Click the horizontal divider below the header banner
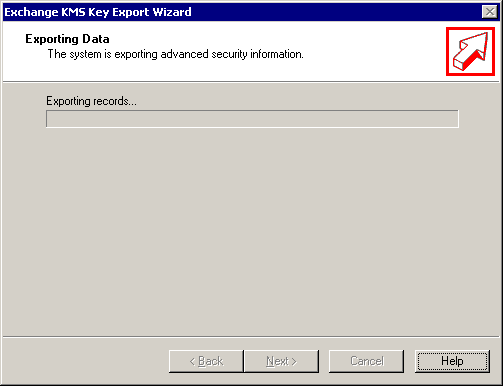The image size is (503, 386). [251, 81]
